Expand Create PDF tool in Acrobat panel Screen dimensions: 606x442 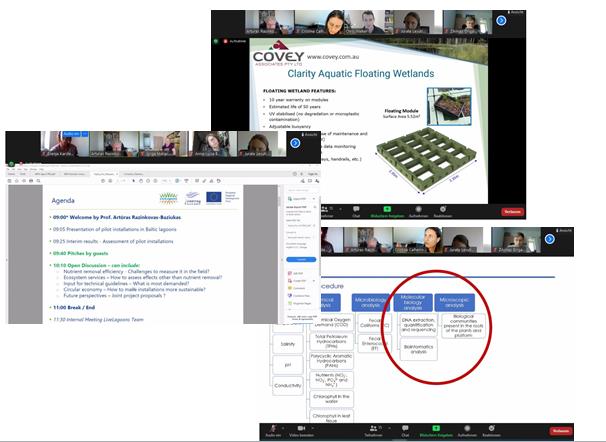313,280
